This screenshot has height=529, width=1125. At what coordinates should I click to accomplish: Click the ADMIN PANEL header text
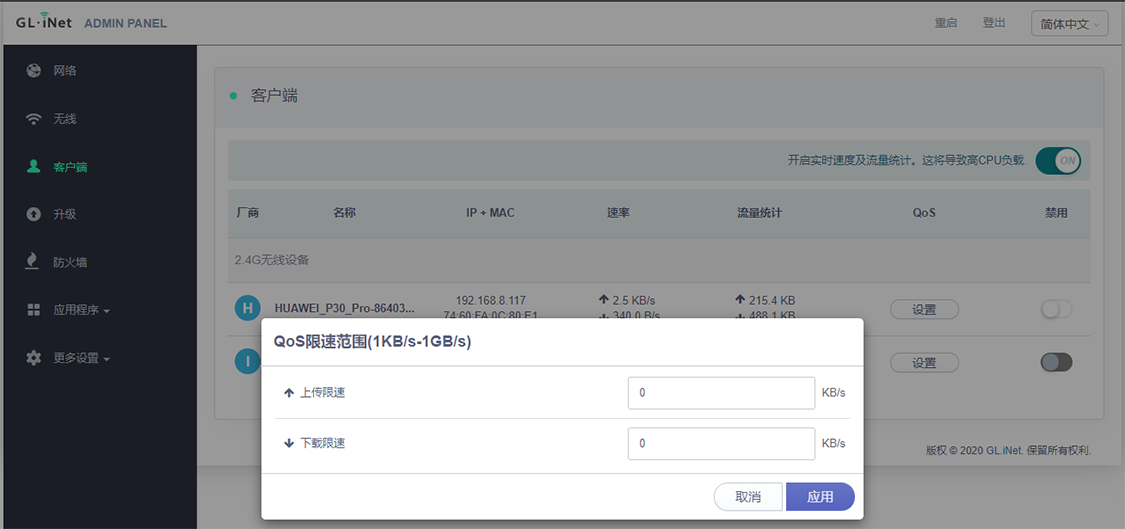[x=126, y=23]
